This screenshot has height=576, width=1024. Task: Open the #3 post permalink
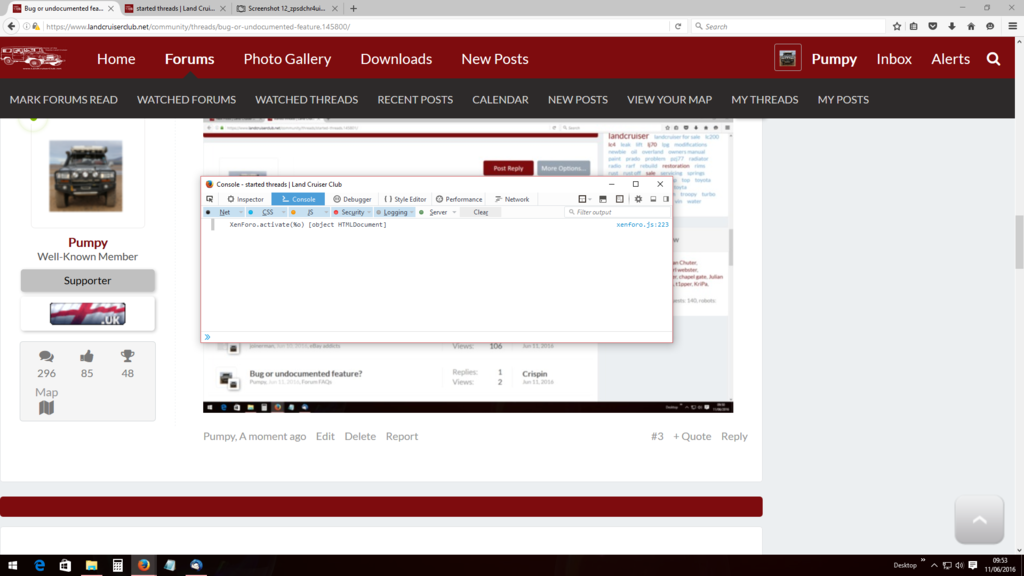click(657, 436)
